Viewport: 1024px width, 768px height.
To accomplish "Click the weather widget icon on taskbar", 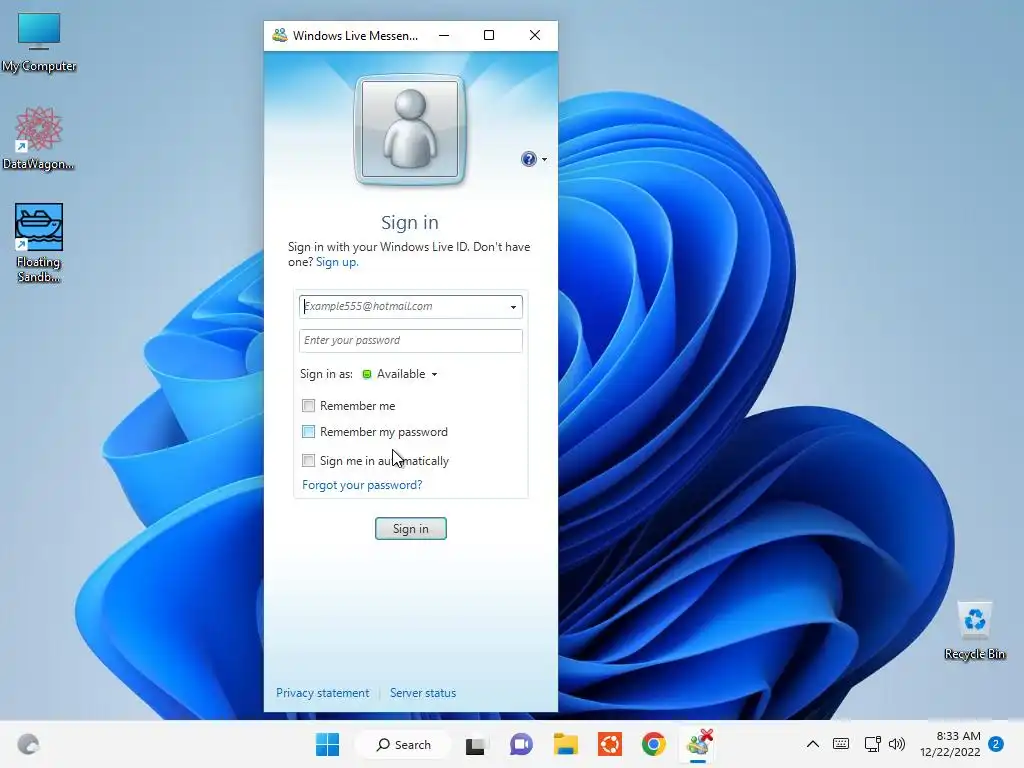I will pyautogui.click(x=28, y=744).
